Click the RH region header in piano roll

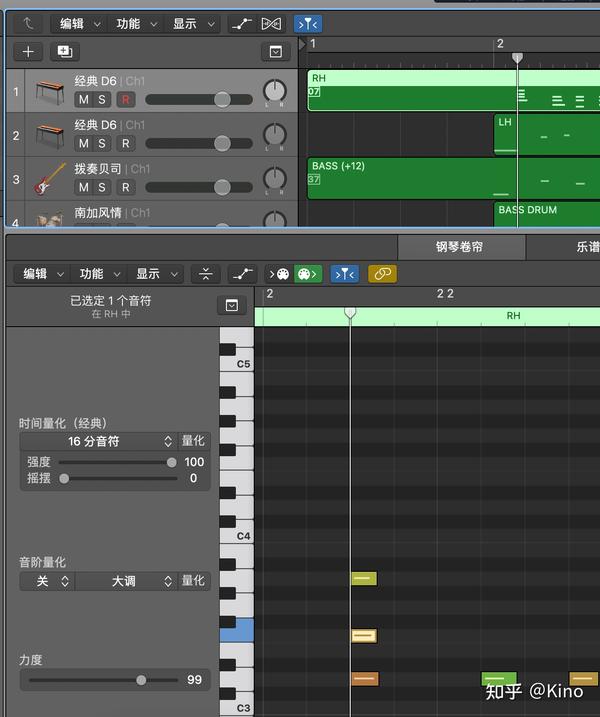coord(427,316)
